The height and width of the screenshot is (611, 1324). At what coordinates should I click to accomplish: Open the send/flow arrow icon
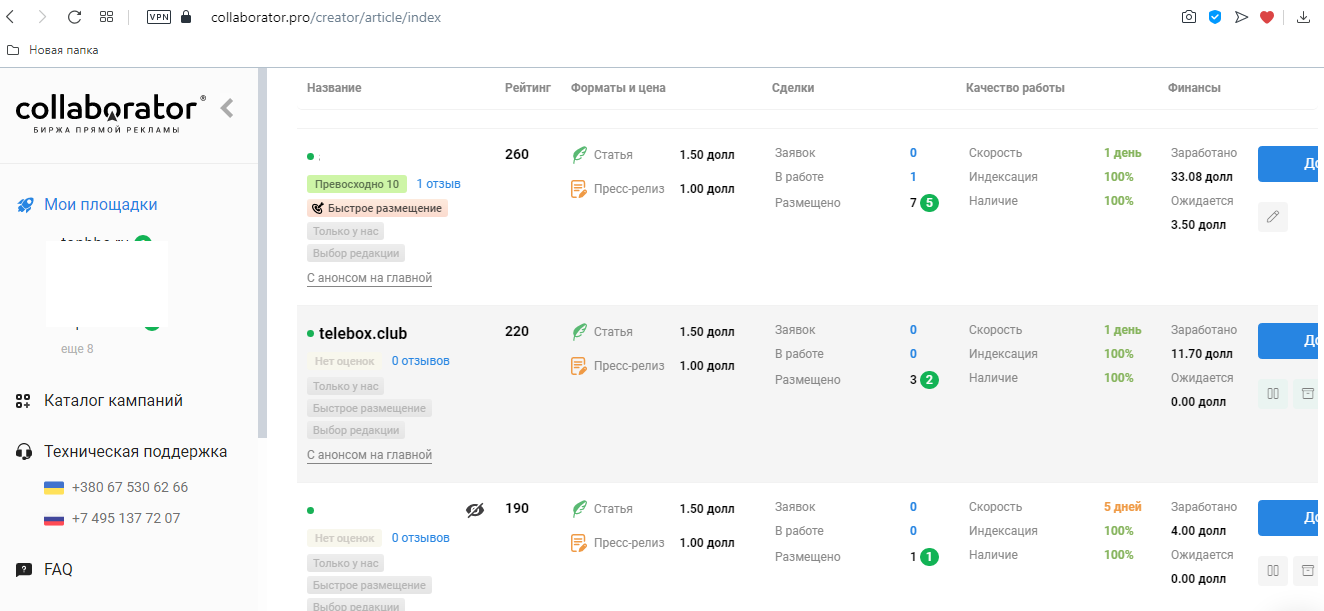[x=1241, y=17]
